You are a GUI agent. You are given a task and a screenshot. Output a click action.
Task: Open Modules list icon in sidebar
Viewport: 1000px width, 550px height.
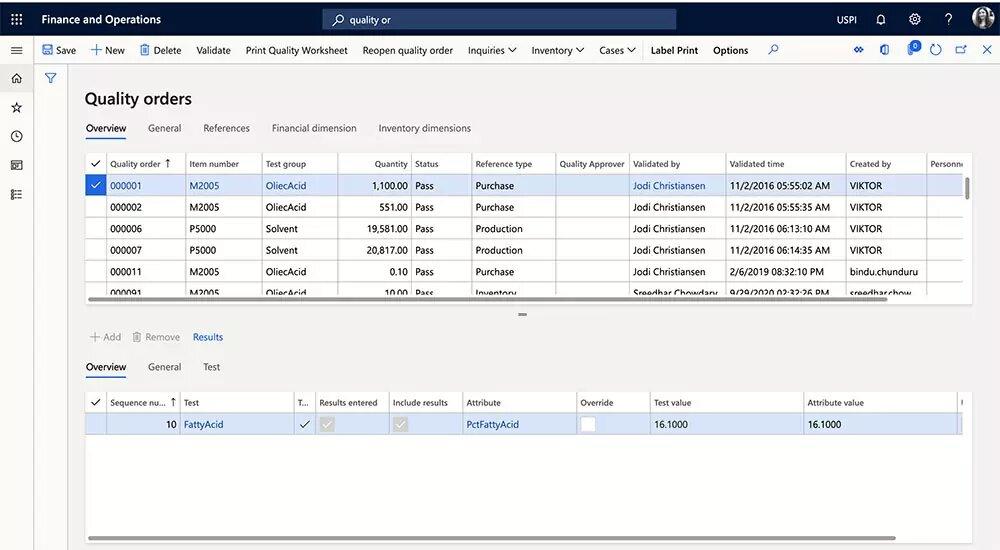coord(17,194)
